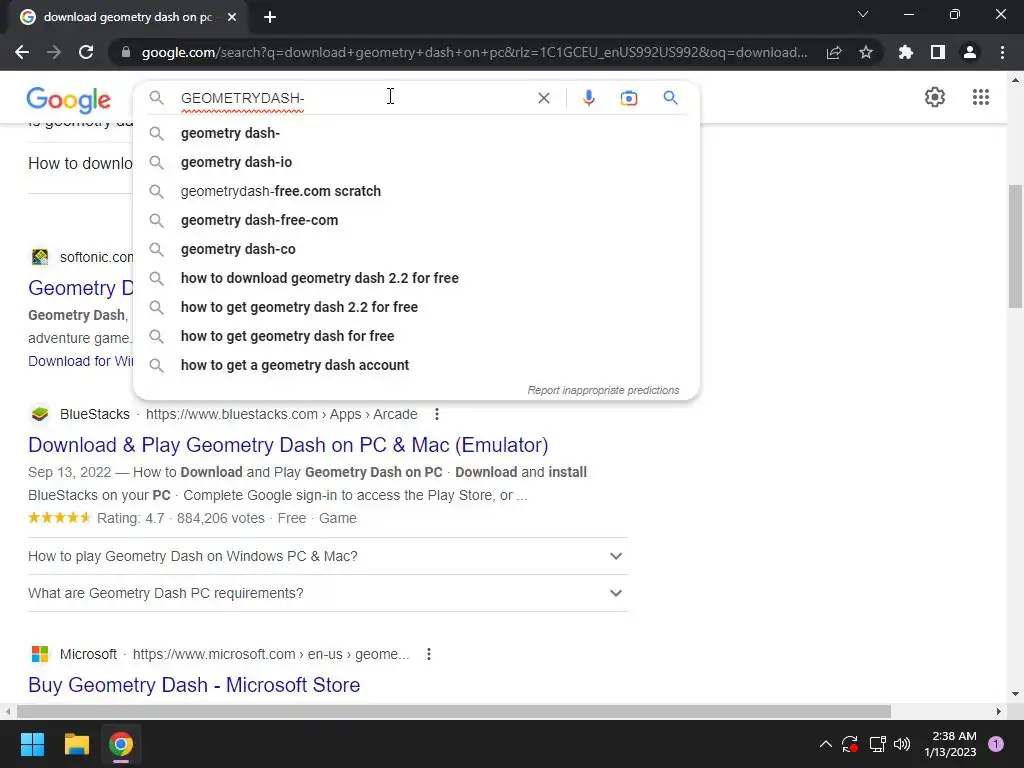Clear the search box with X
Viewport: 1024px width, 768px height.
pyautogui.click(x=543, y=98)
